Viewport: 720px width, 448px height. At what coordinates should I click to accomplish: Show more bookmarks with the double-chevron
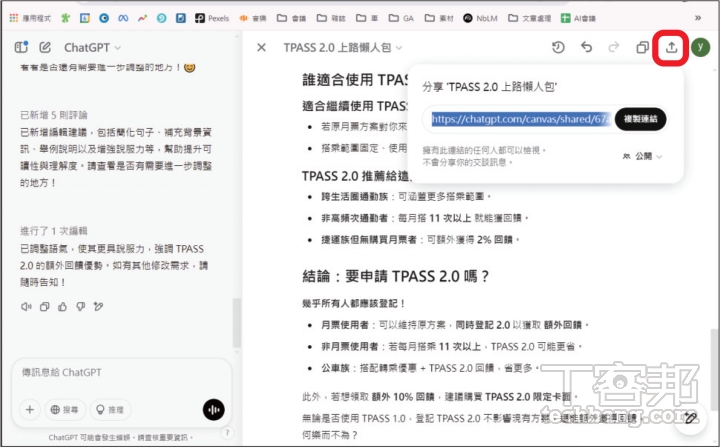click(698, 18)
